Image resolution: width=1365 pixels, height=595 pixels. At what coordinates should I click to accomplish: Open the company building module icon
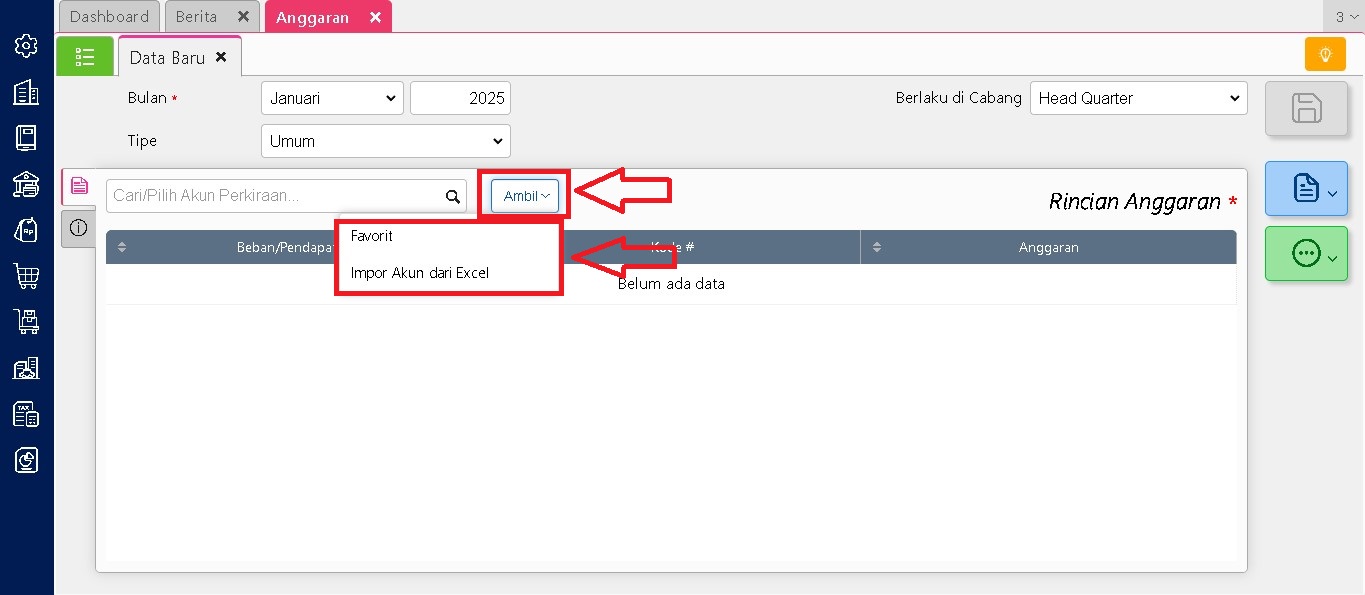click(x=26, y=93)
